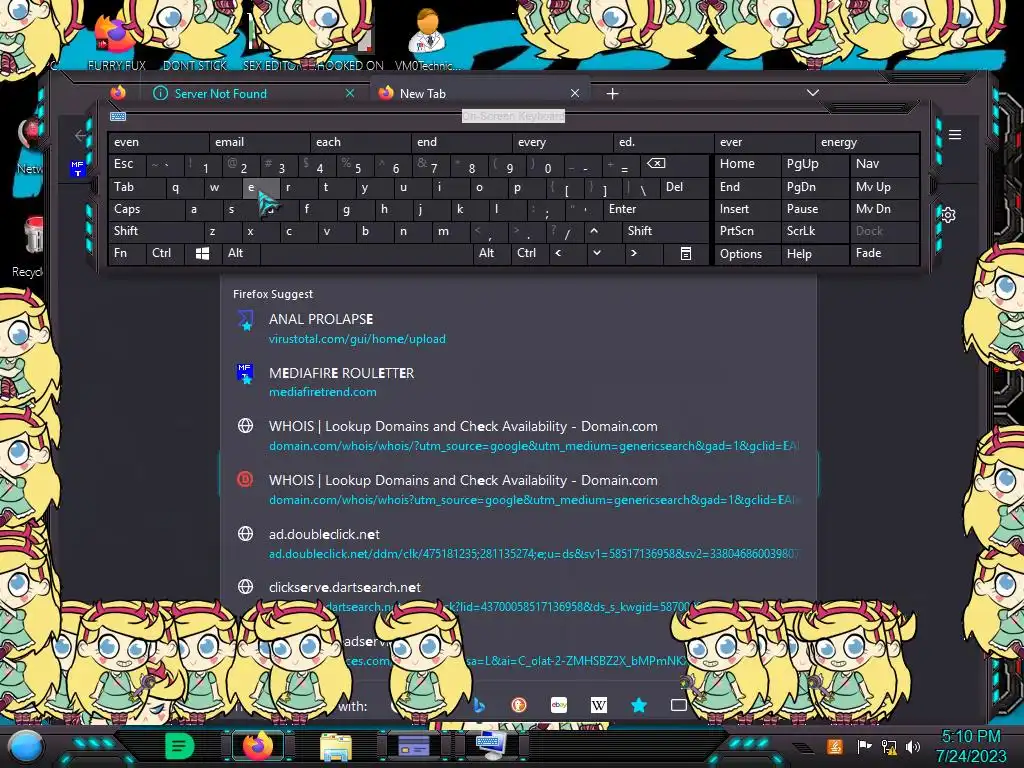
Task: Open the Firefox hamburger application menu
Action: click(x=955, y=135)
